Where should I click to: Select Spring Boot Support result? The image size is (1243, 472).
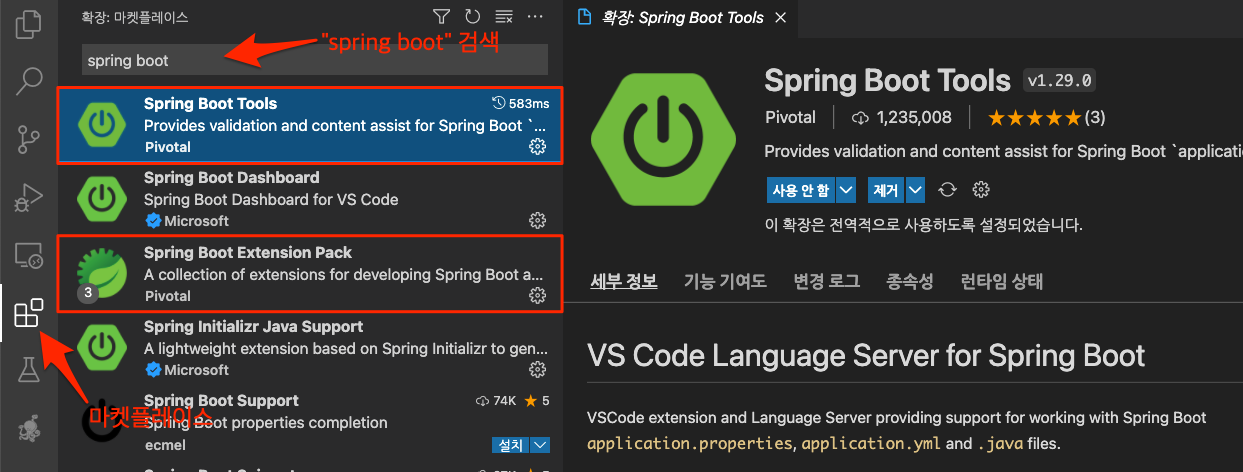point(309,423)
